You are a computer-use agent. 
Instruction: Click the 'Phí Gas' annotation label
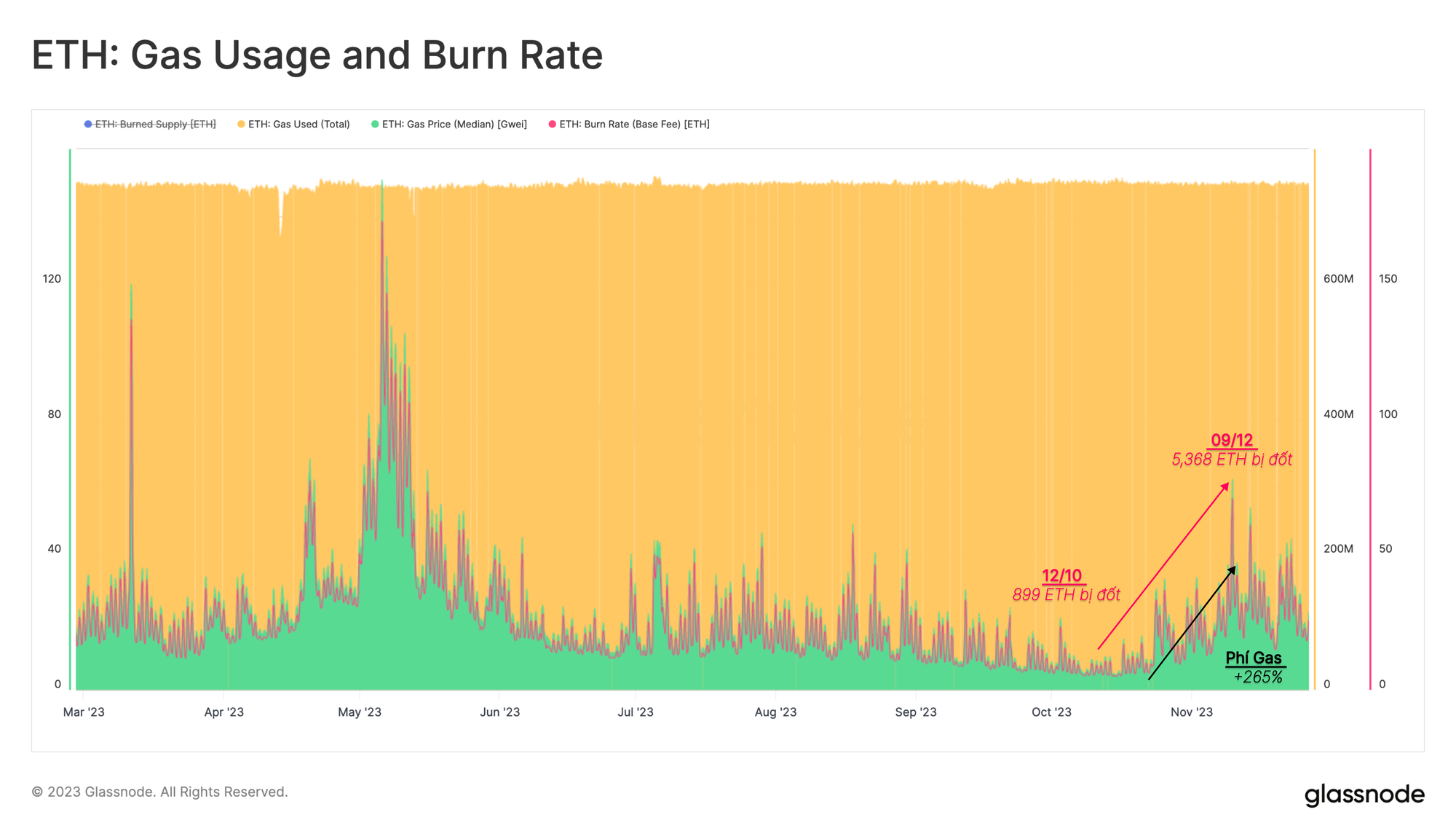click(1253, 658)
